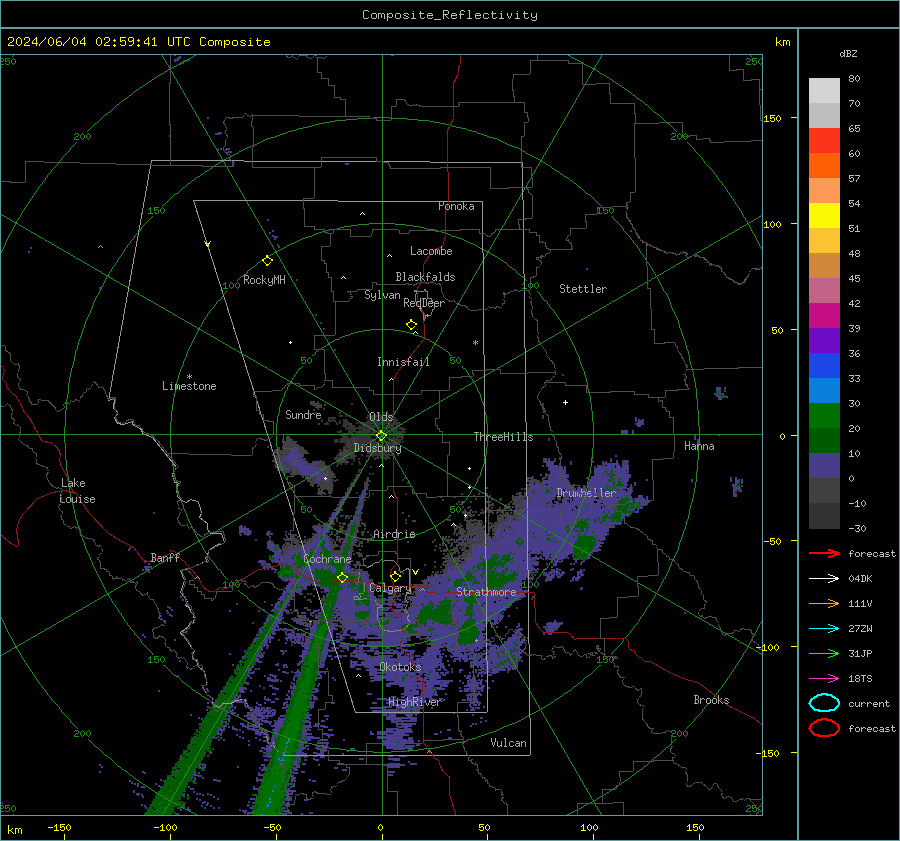Click the yellow diamond marker beside RockyMH
The height and width of the screenshot is (841, 900).
tap(267, 261)
